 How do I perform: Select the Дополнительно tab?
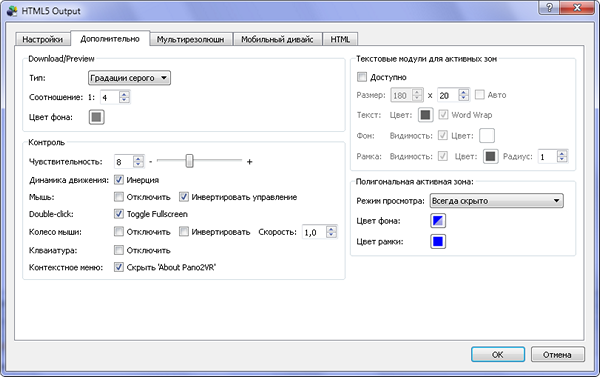pos(110,39)
